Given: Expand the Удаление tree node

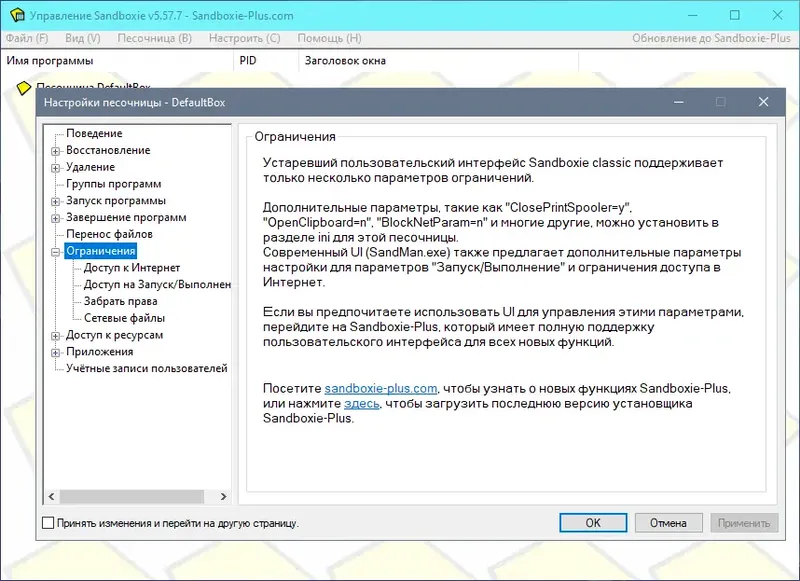Looking at the screenshot, I should (x=56, y=168).
